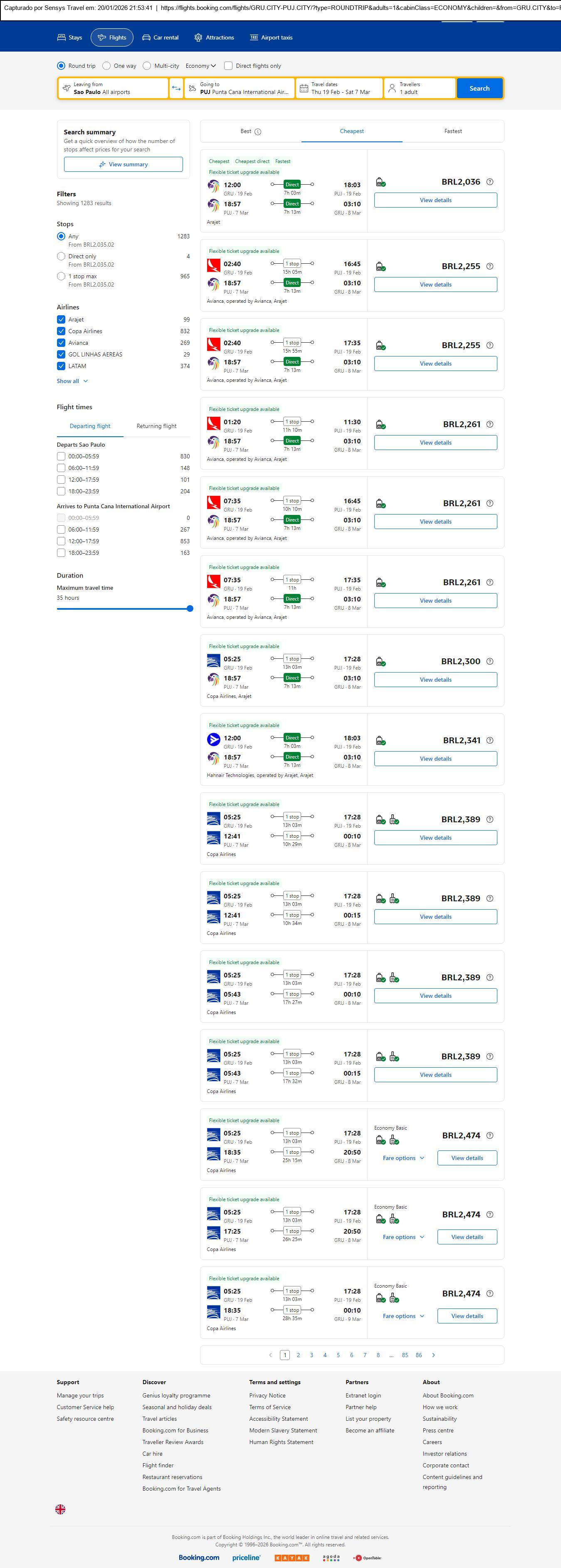Click the Airport taxis icon in the header
Image resolution: width=561 pixels, height=1568 pixels.
coord(254,38)
